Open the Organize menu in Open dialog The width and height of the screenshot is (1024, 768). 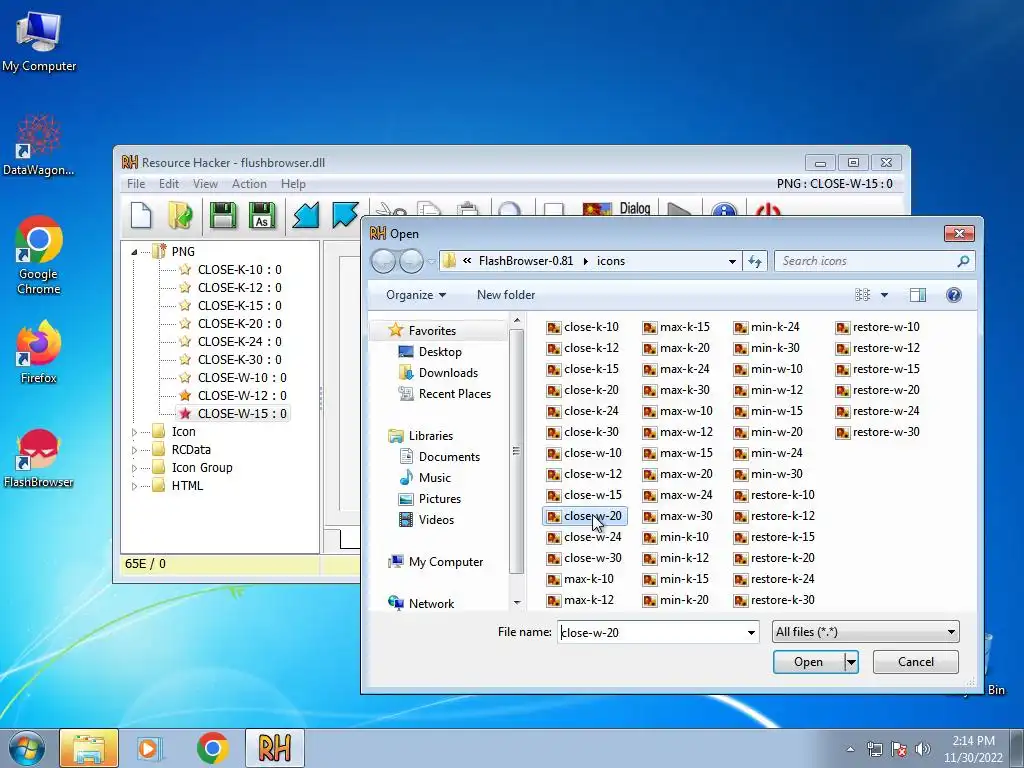coord(416,295)
